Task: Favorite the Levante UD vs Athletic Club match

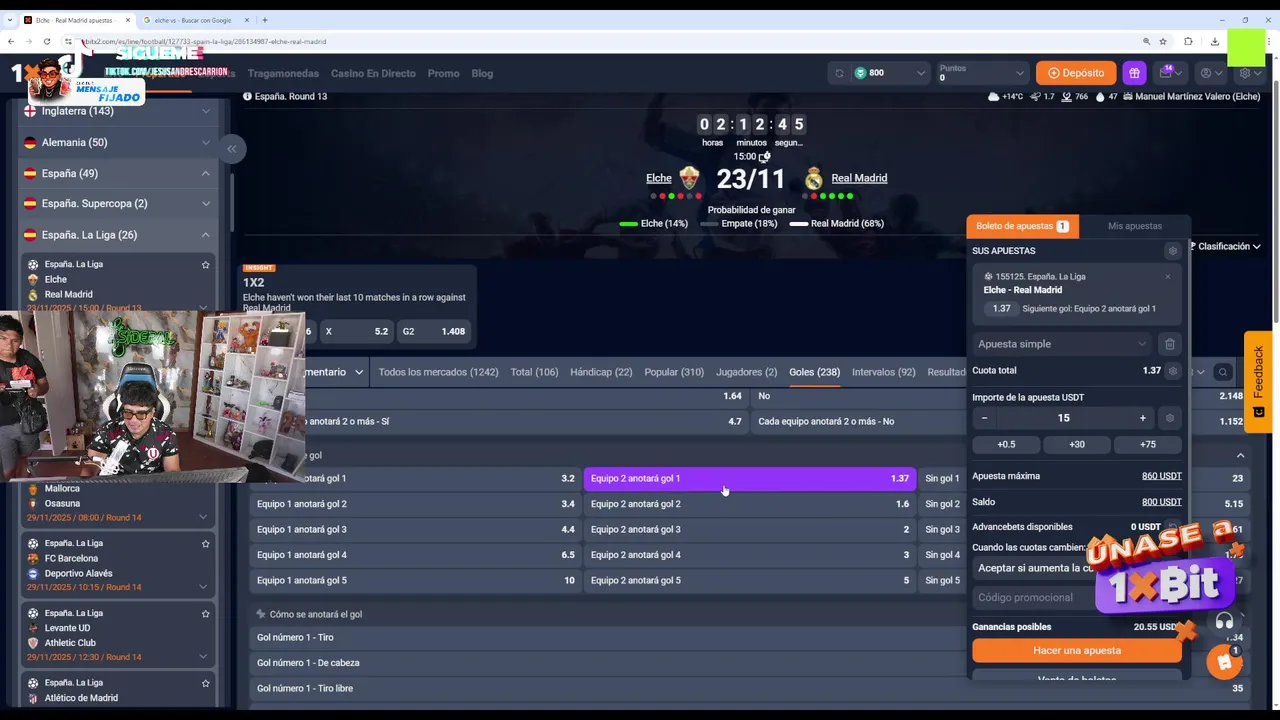Action: point(206,614)
